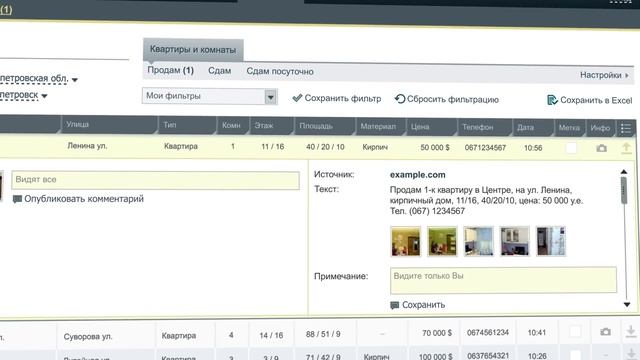The image size is (640, 360).
Task: Click details panel scroll up arrow
Action: pyautogui.click(x=624, y=172)
